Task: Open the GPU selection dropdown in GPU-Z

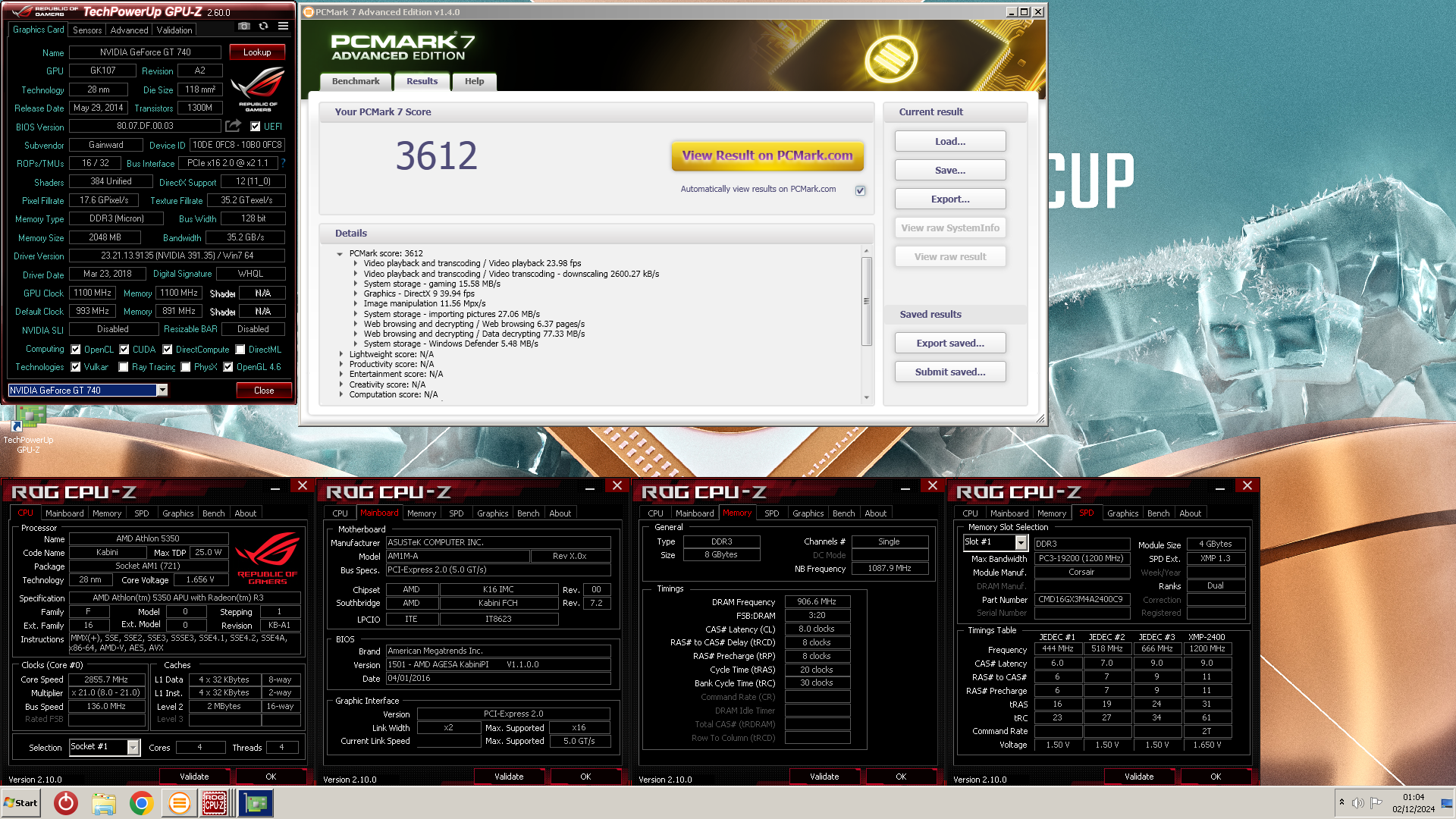Action: [162, 390]
